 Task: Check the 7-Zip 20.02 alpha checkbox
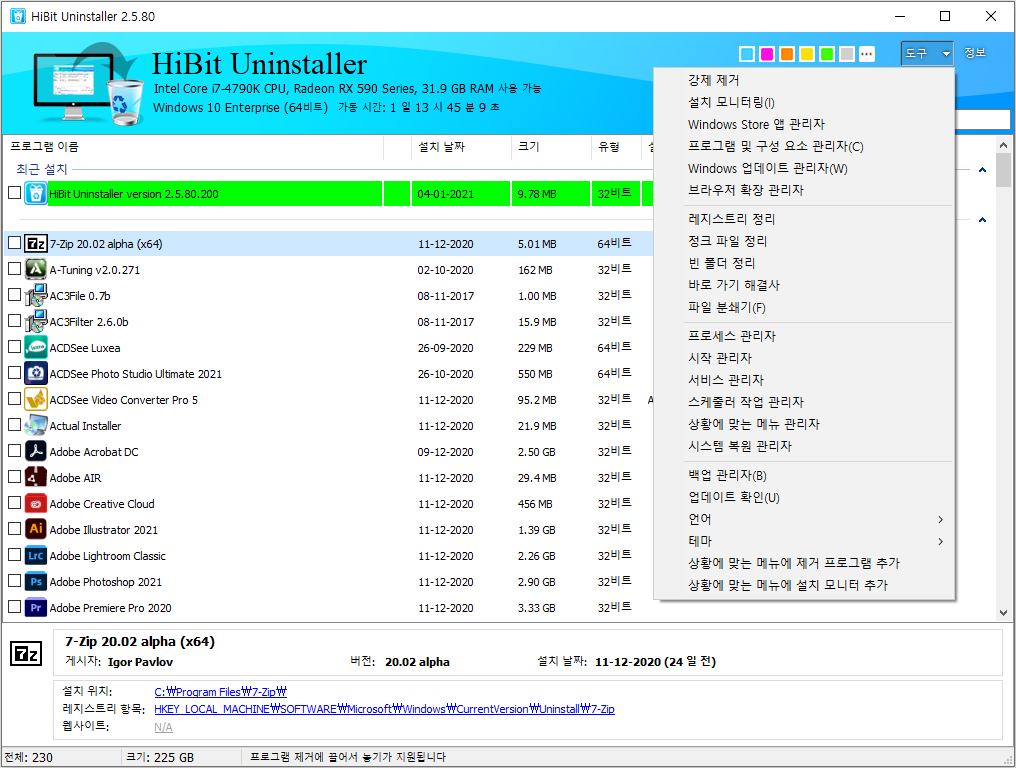[x=14, y=243]
